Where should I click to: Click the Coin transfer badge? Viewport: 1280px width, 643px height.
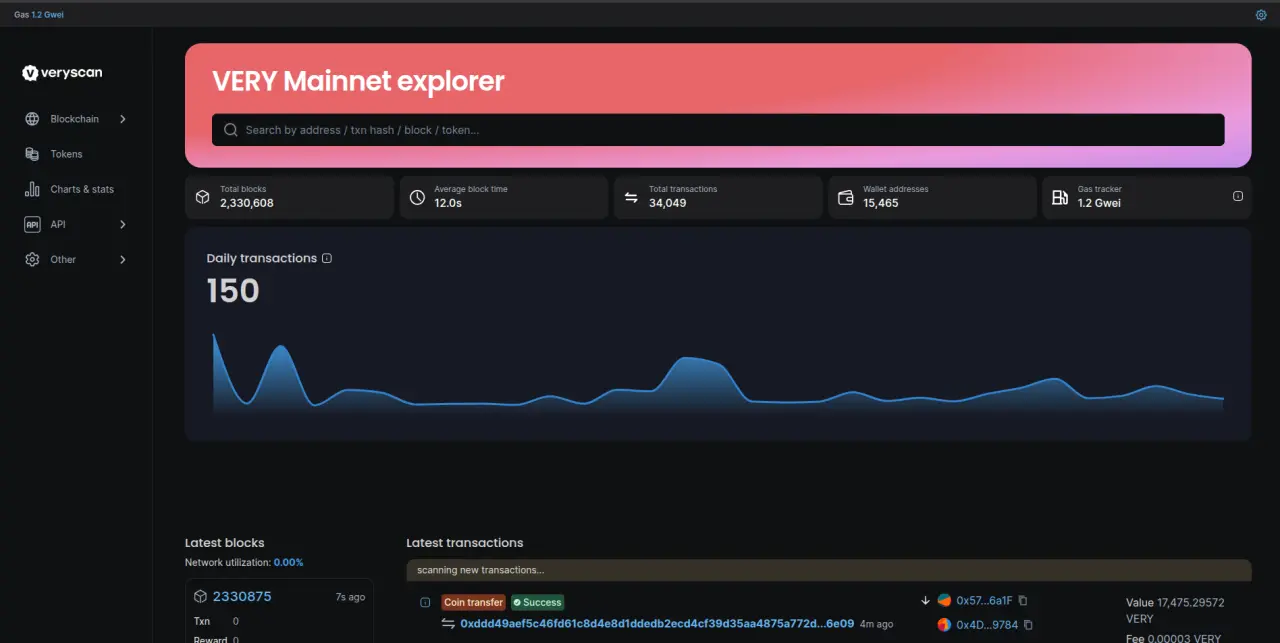coord(474,602)
